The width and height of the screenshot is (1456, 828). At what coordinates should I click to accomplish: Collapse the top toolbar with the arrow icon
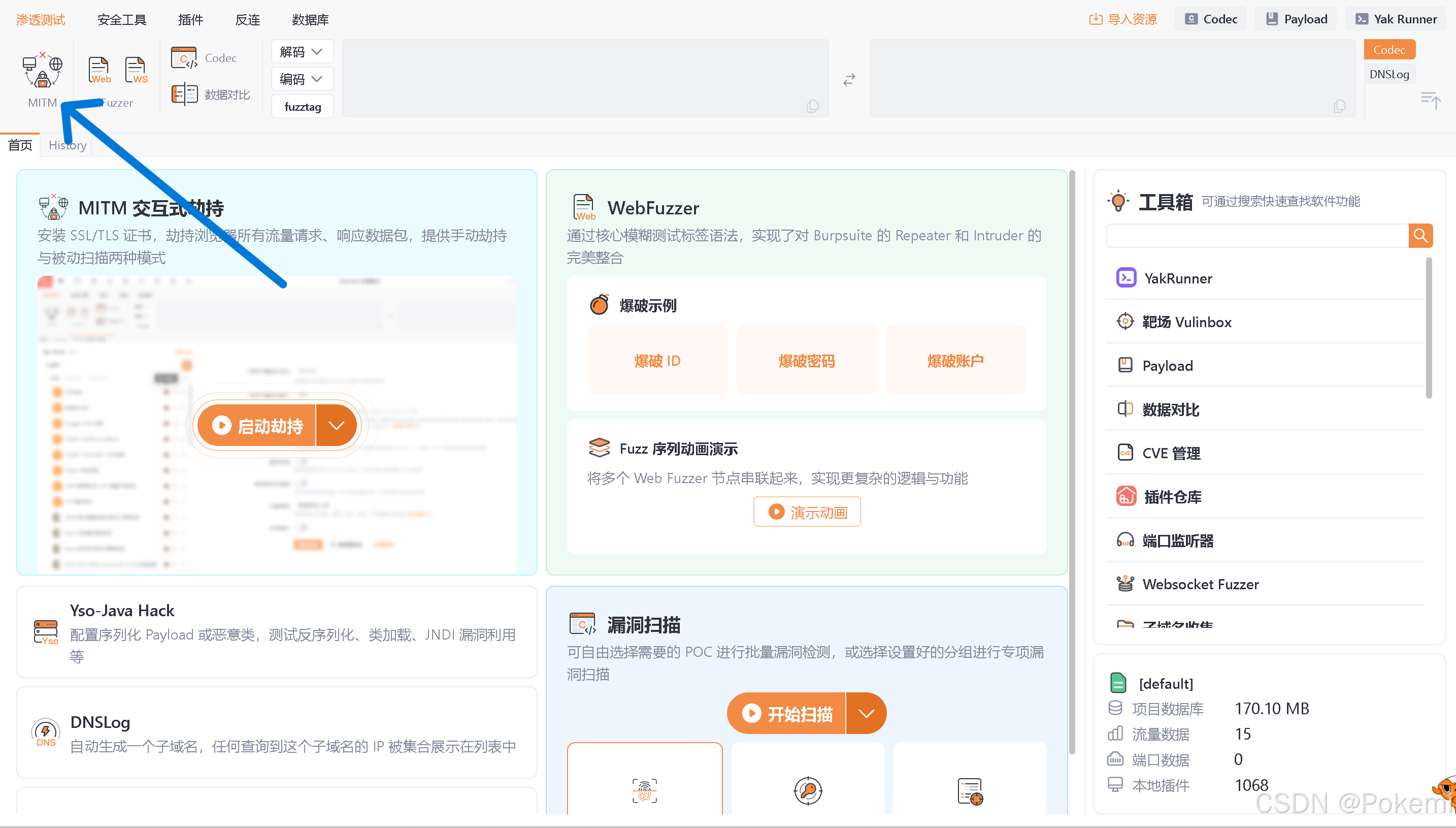pyautogui.click(x=1430, y=100)
